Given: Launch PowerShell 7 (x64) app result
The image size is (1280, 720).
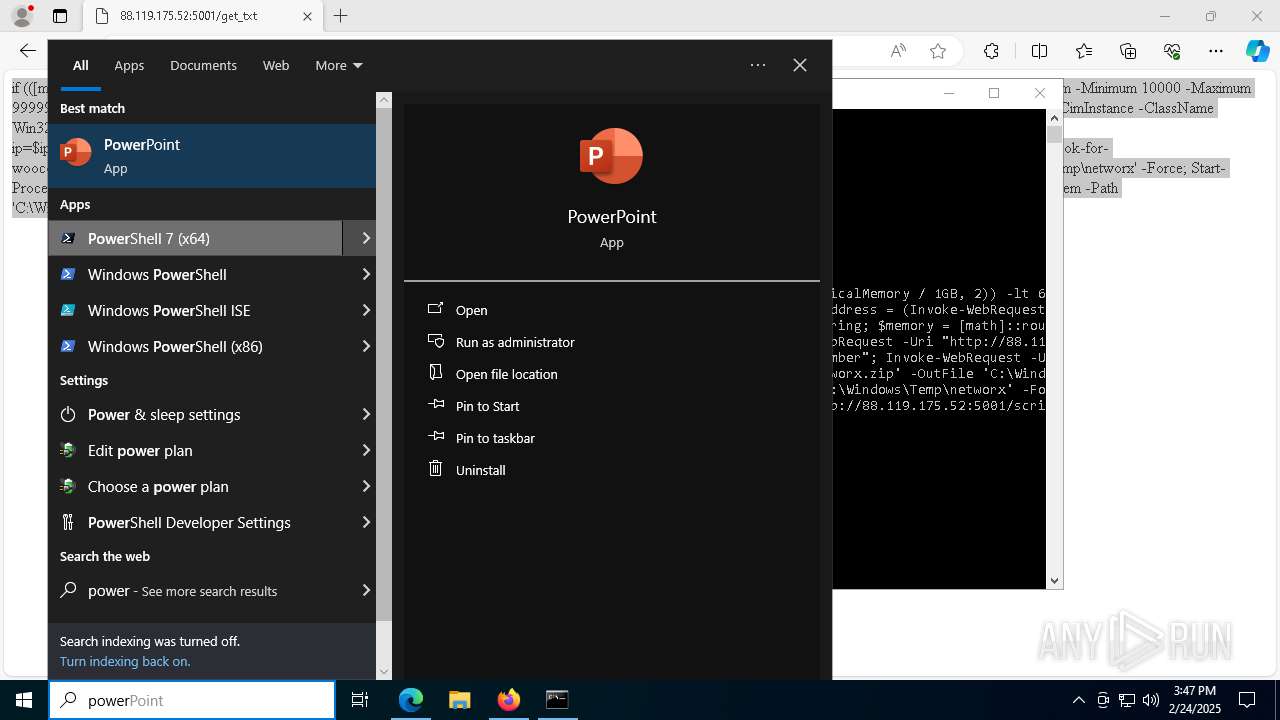Looking at the screenshot, I should point(195,238).
